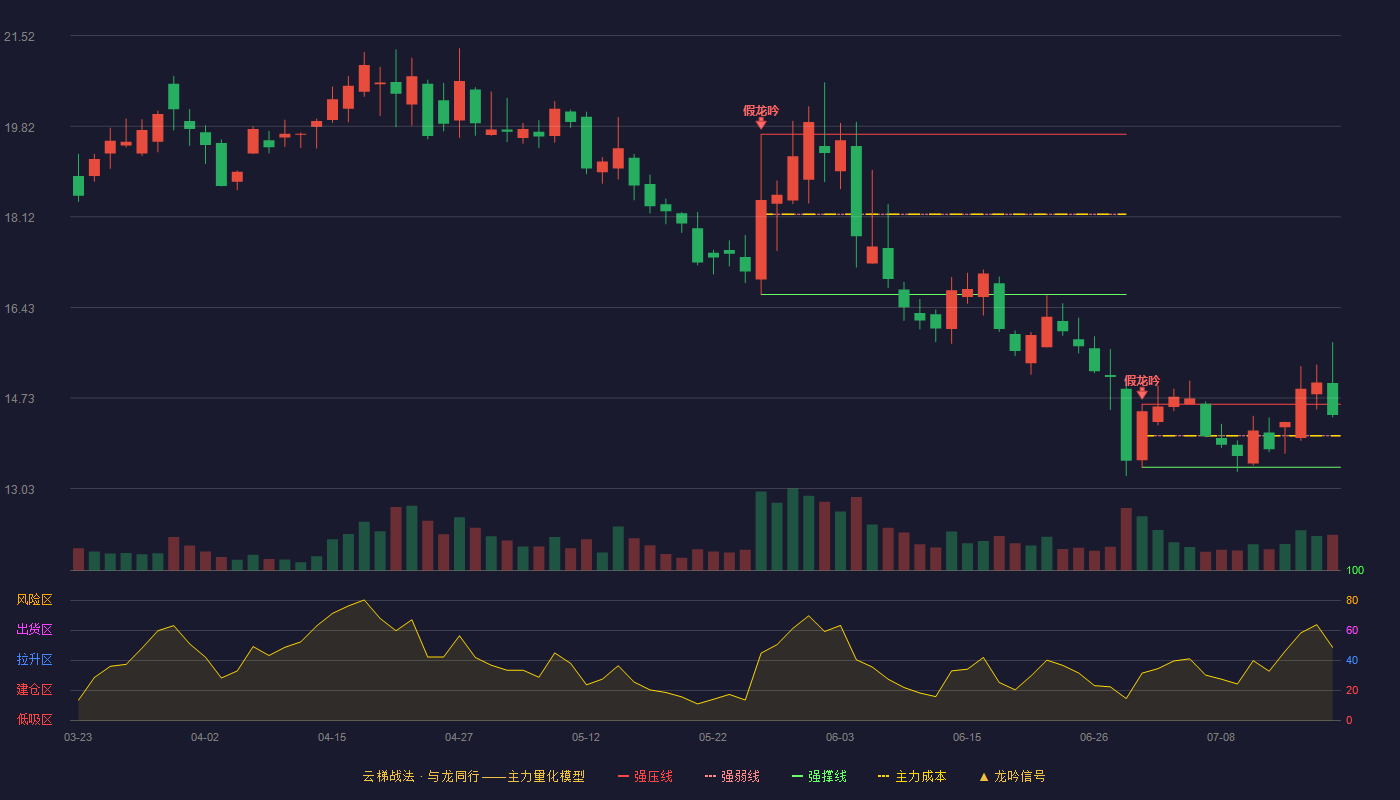Toggle the 强压线 legend entry
Image resolution: width=1400 pixels, height=800 pixels.
click(x=645, y=776)
